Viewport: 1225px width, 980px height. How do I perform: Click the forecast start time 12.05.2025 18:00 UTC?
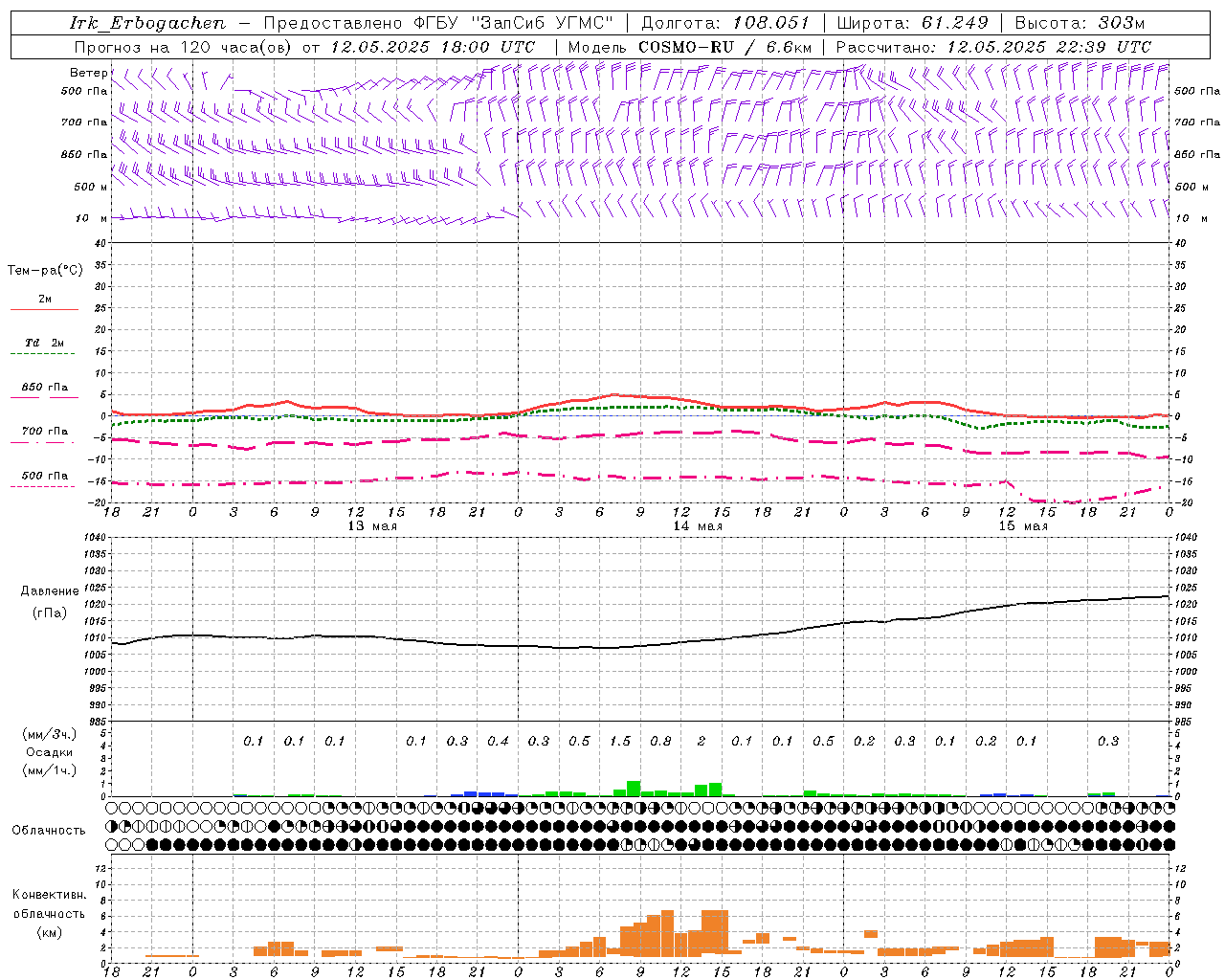[433, 47]
